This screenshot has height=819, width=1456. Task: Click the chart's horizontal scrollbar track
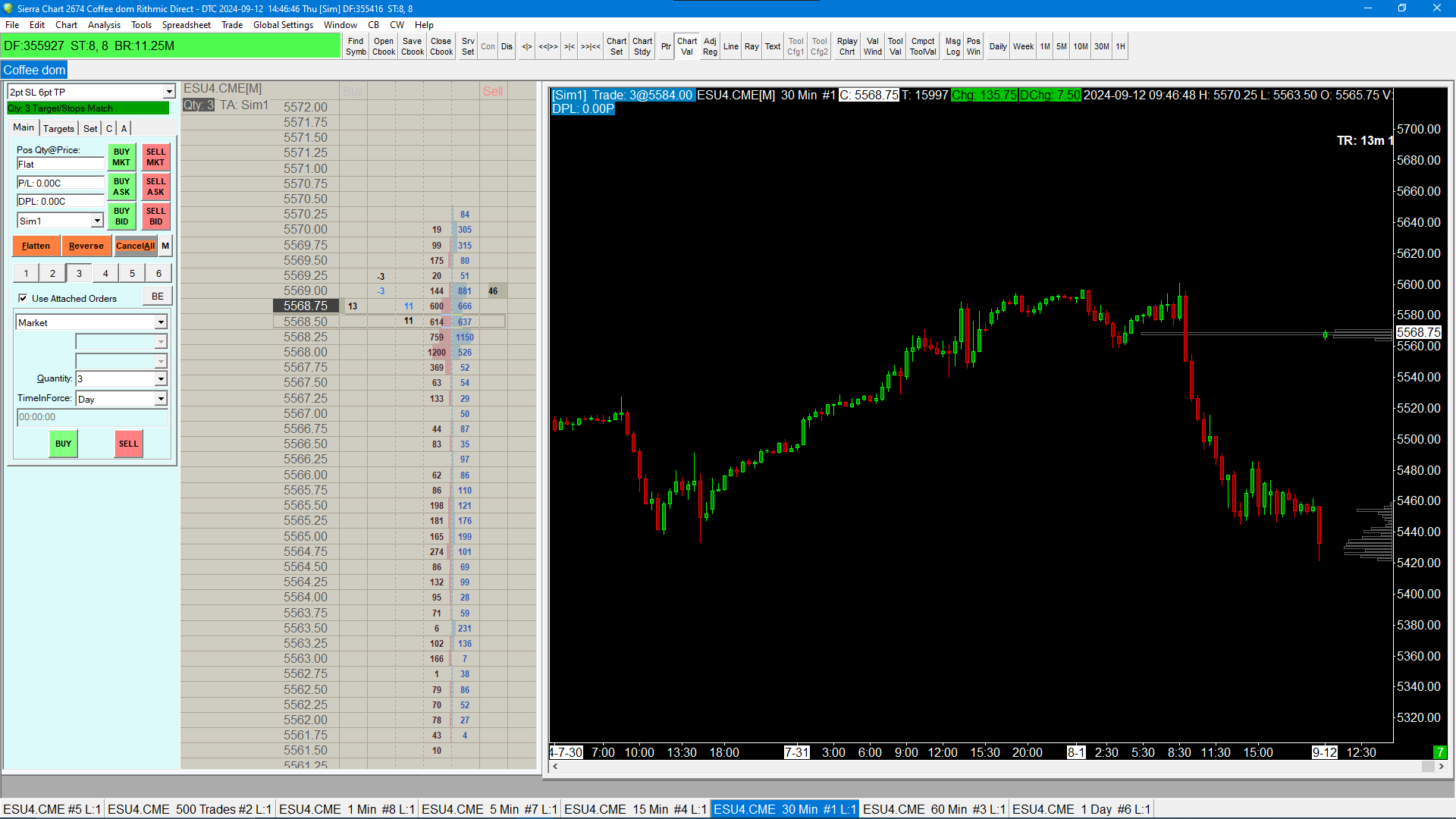(x=986, y=767)
